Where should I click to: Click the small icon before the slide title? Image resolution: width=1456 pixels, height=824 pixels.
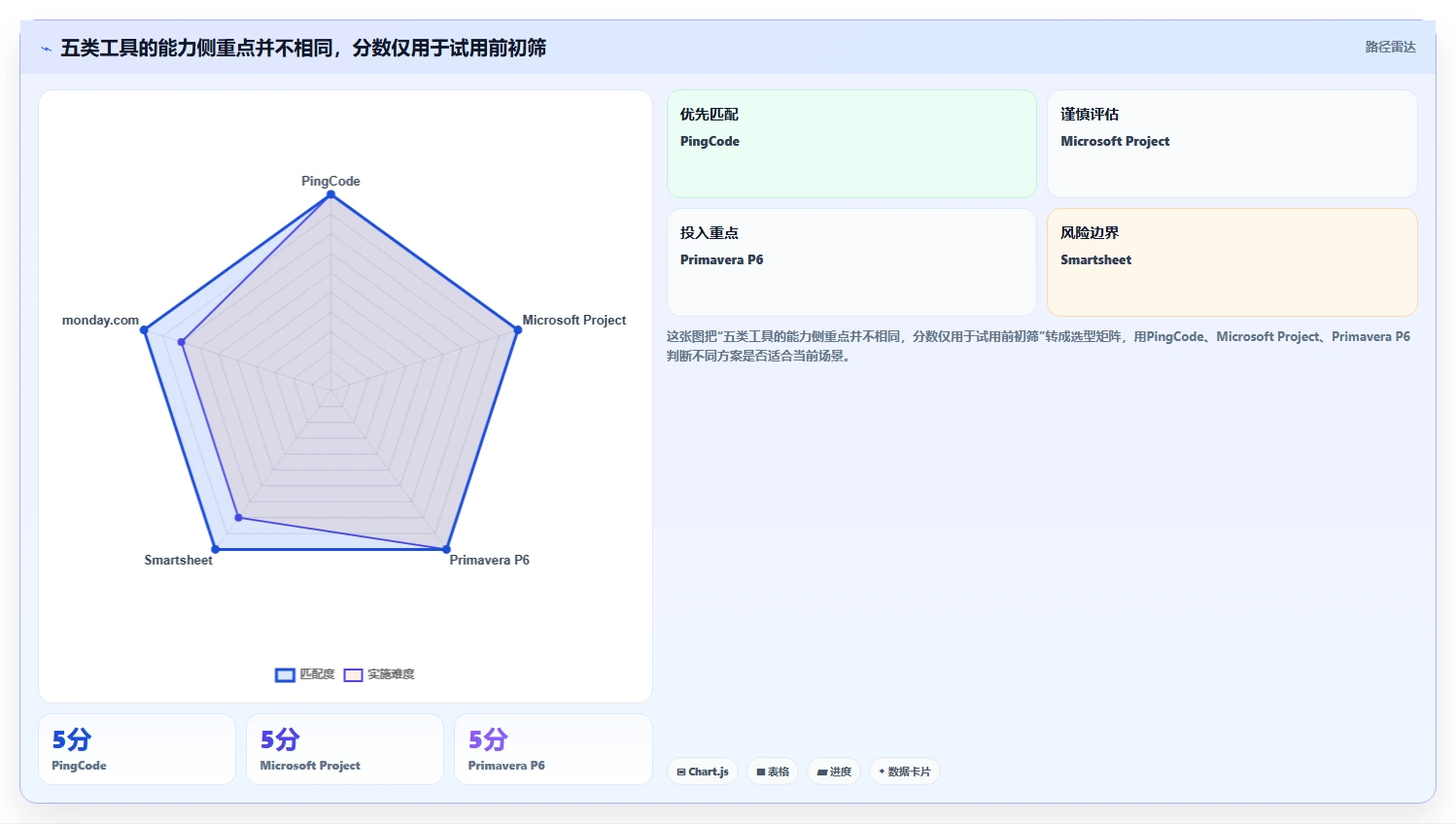click(46, 49)
